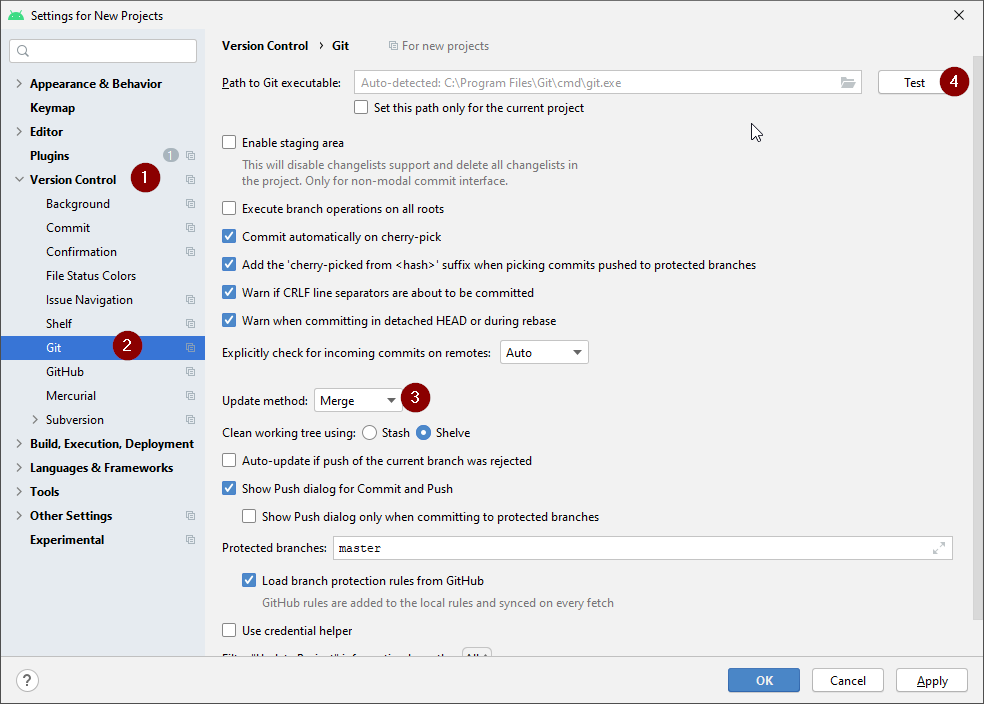The height and width of the screenshot is (704, 984).
Task: Expand the Tools section
Action: point(19,491)
